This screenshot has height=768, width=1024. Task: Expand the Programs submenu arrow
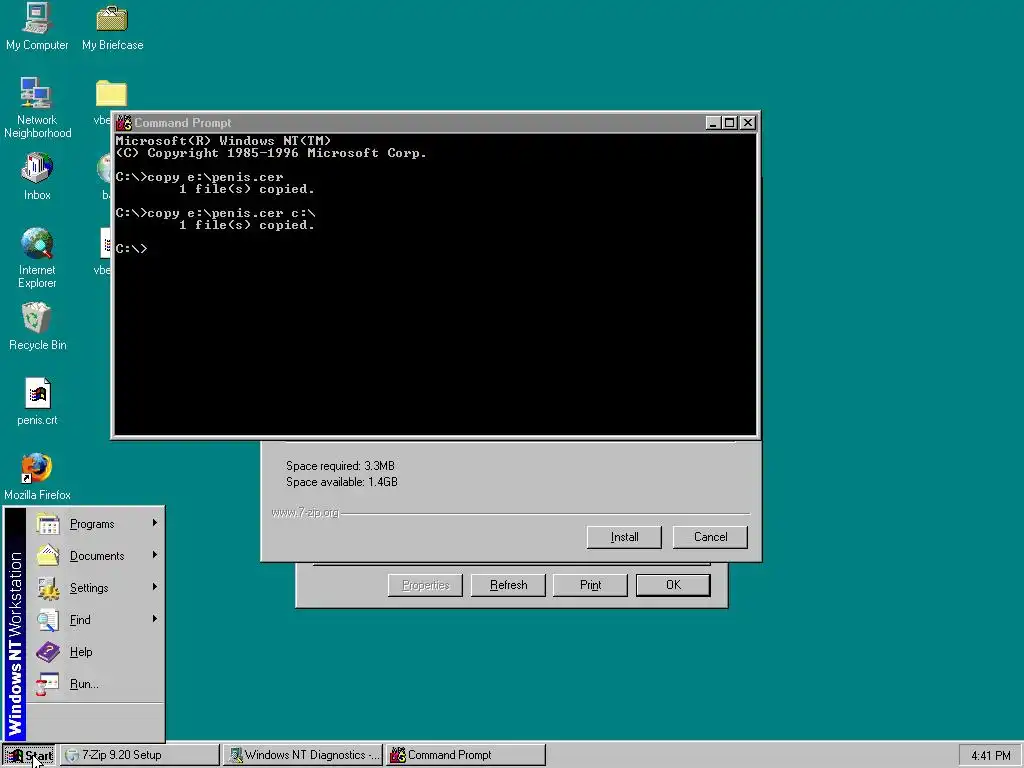[x=155, y=522]
